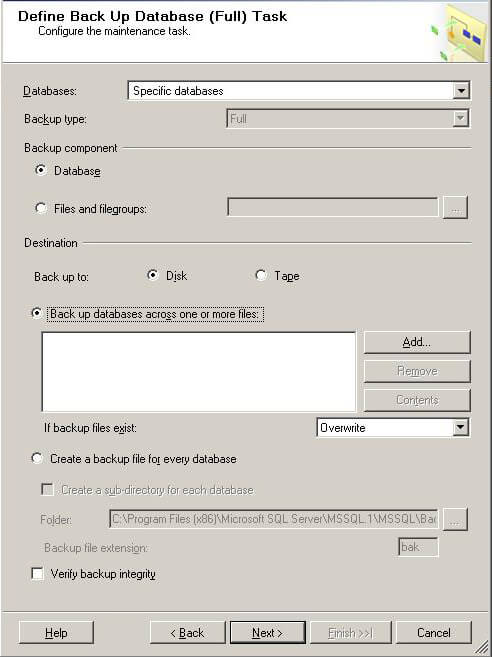The height and width of the screenshot is (657, 492).
Task: Expand the Databases dropdown arrow
Action: 461,91
